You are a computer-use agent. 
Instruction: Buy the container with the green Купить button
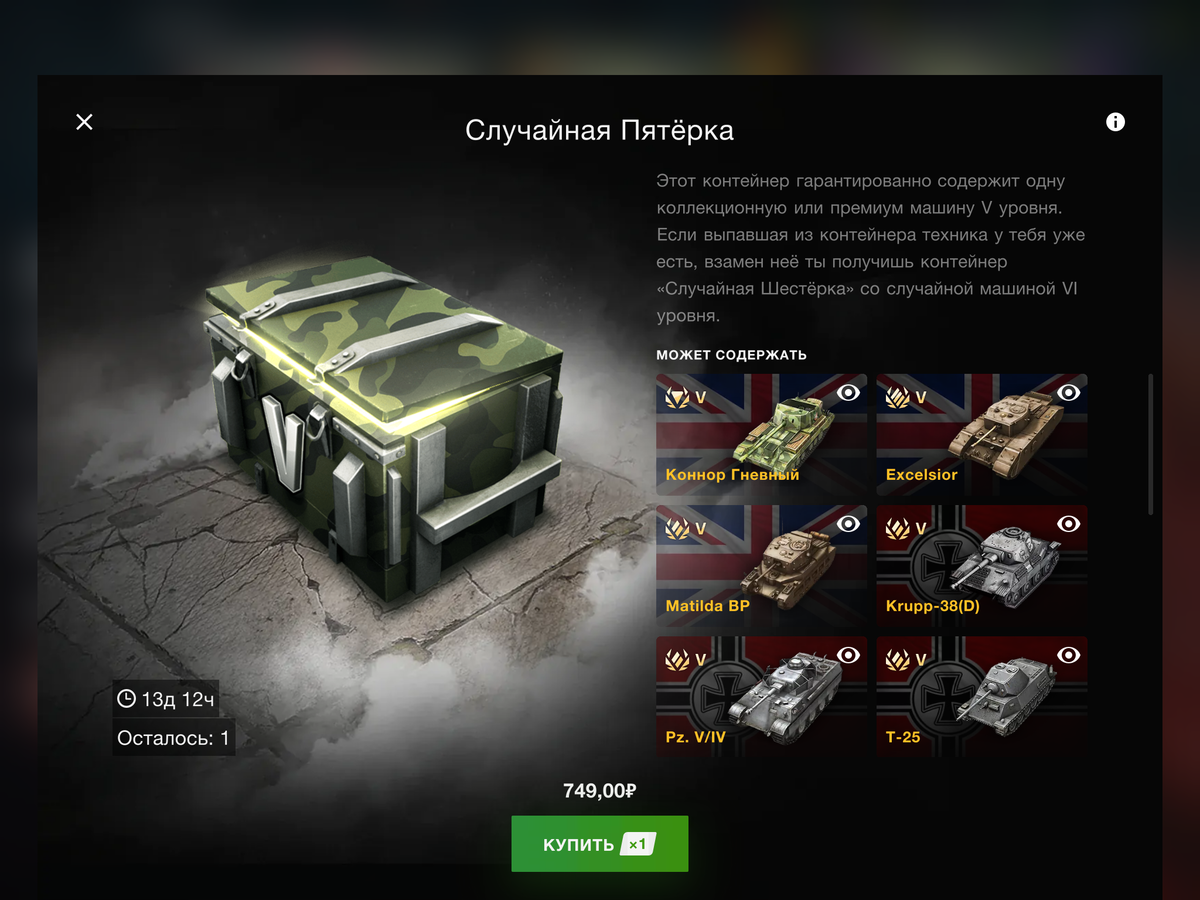click(x=600, y=844)
